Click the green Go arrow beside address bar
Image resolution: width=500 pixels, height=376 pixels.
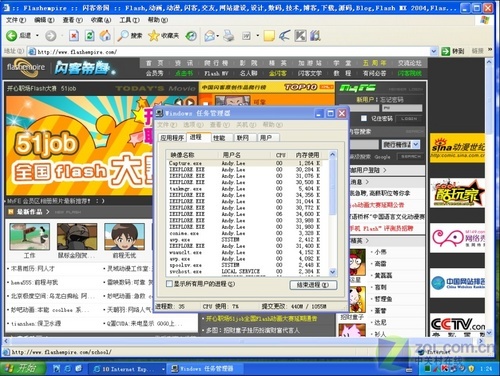click(445, 51)
